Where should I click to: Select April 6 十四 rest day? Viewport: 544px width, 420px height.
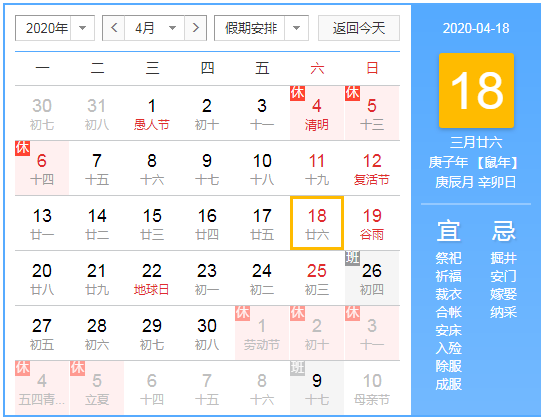click(x=42, y=168)
